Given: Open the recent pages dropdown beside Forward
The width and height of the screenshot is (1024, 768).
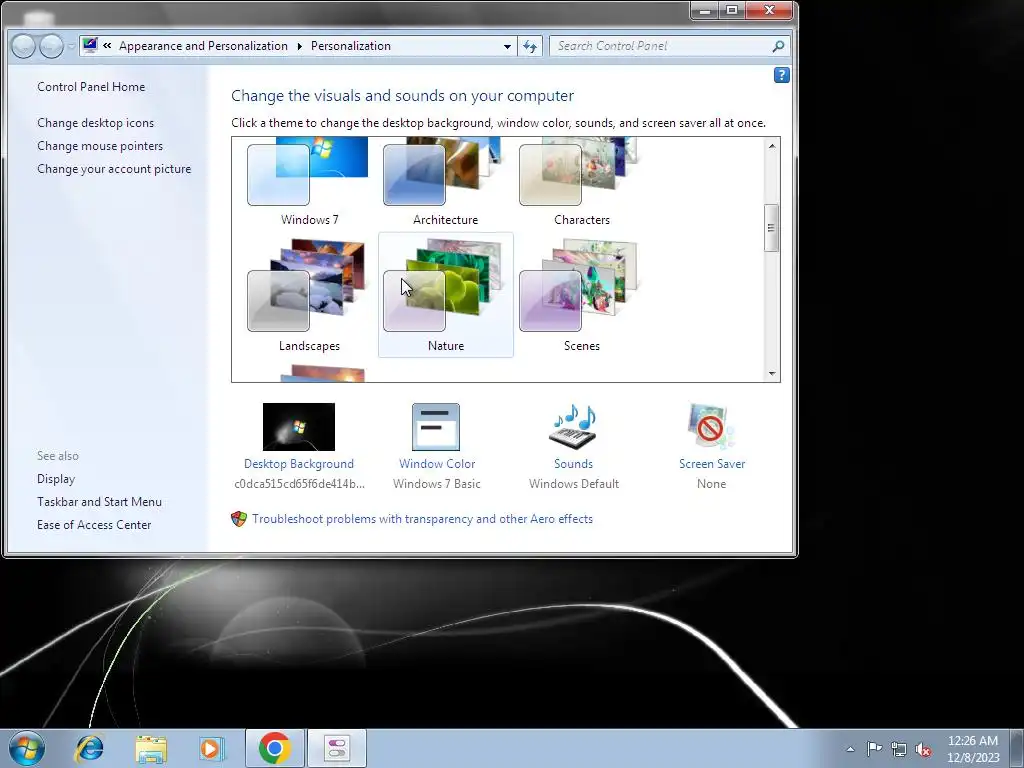Looking at the screenshot, I should coord(70,46).
